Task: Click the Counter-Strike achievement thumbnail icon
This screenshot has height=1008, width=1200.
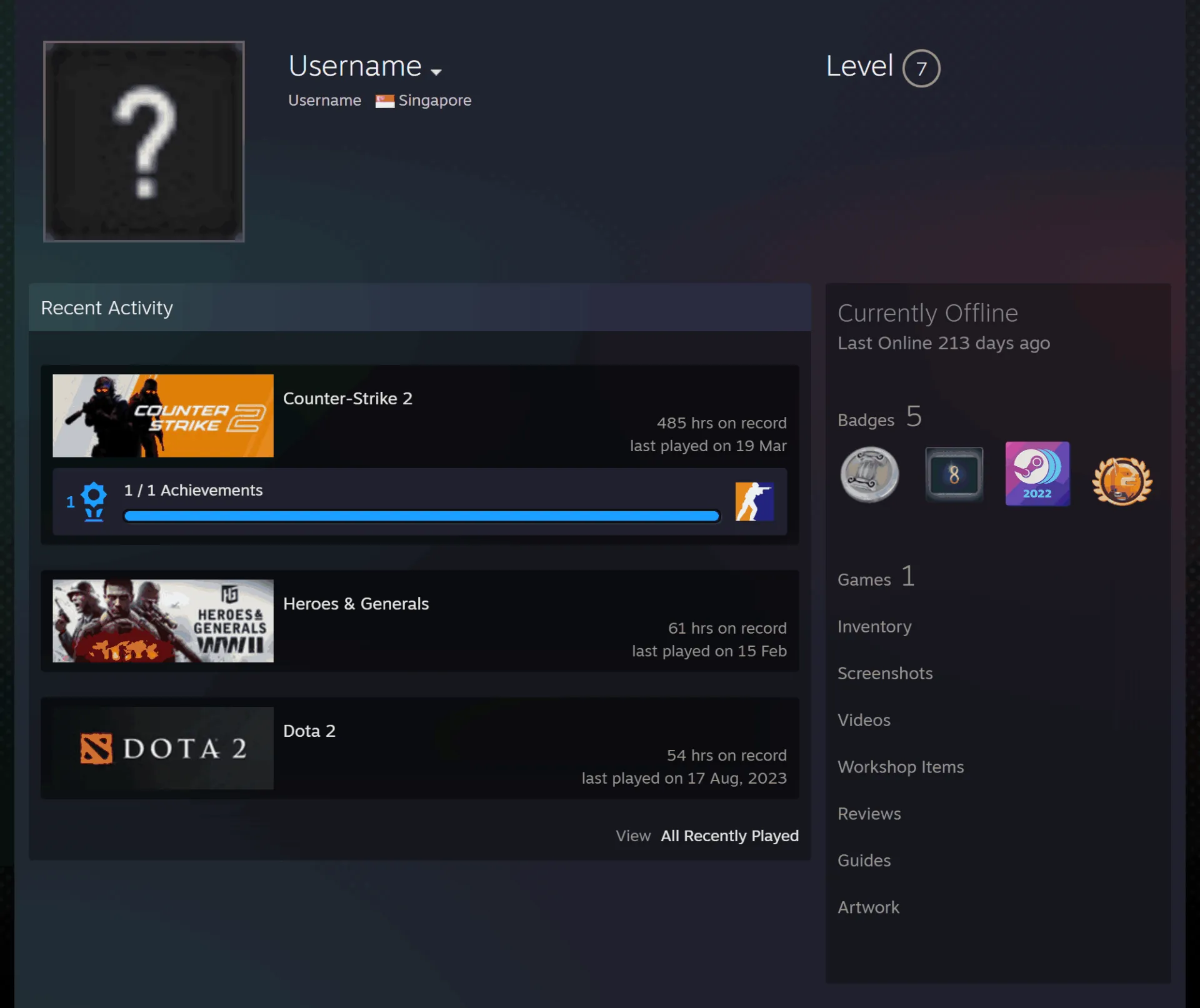Action: [x=754, y=501]
